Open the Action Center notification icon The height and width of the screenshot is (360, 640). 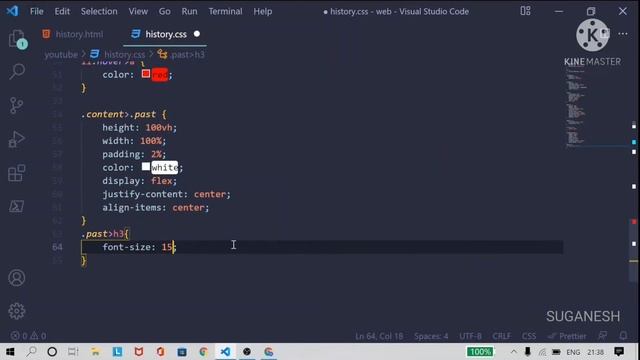point(619,351)
